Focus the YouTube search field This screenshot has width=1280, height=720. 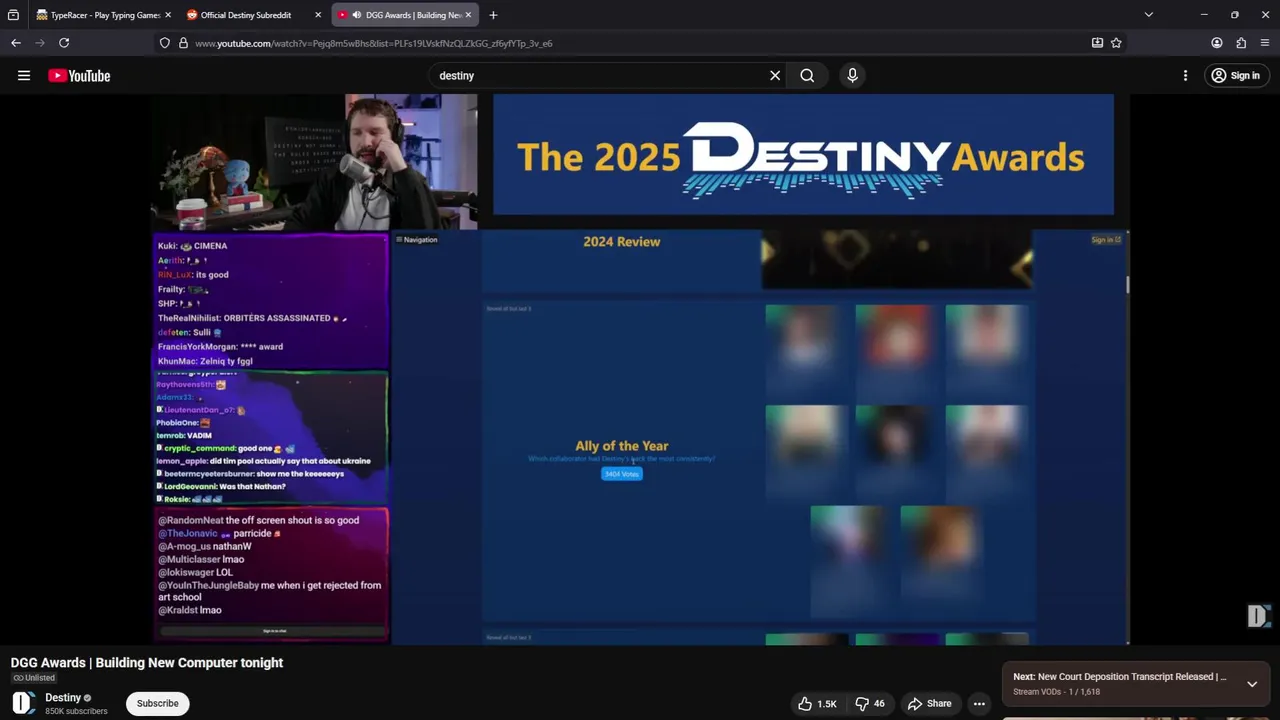click(x=600, y=75)
